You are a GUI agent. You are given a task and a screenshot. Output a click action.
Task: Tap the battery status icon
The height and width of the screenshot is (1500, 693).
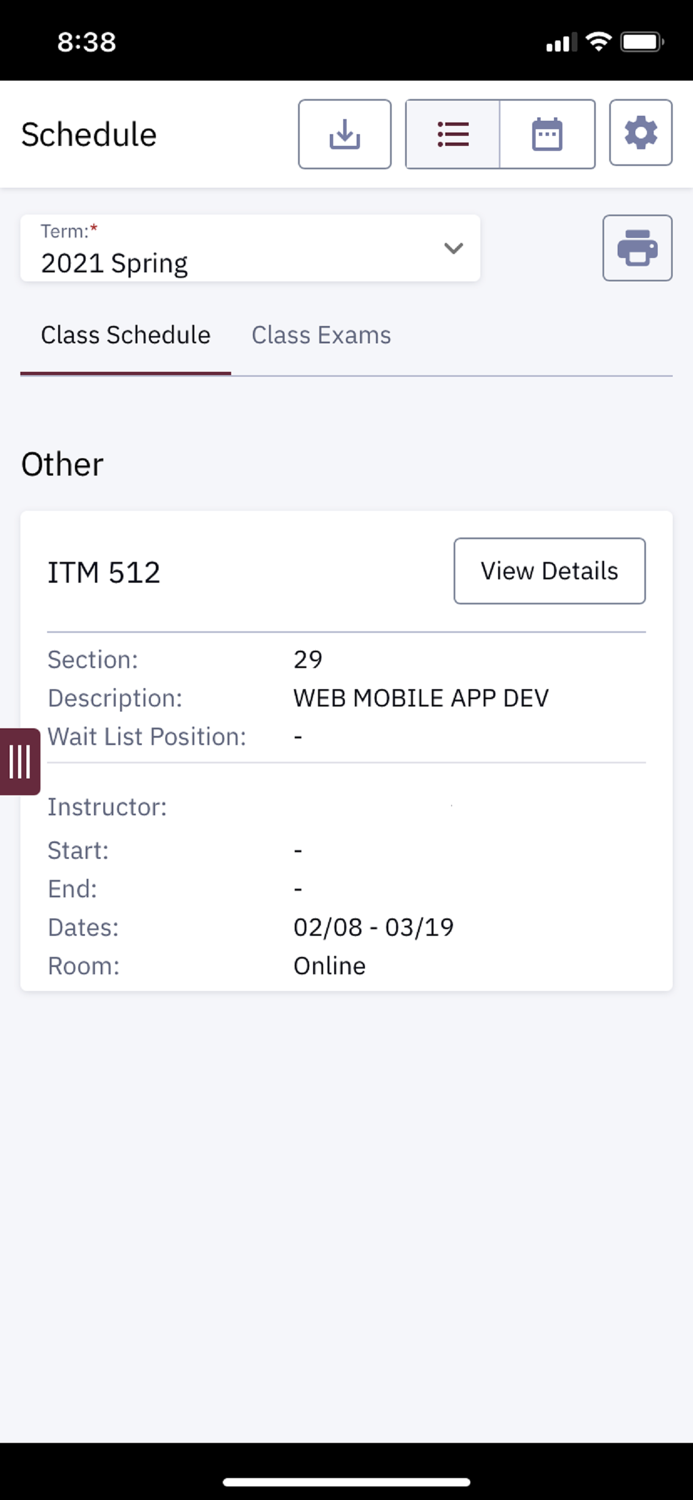point(641,42)
